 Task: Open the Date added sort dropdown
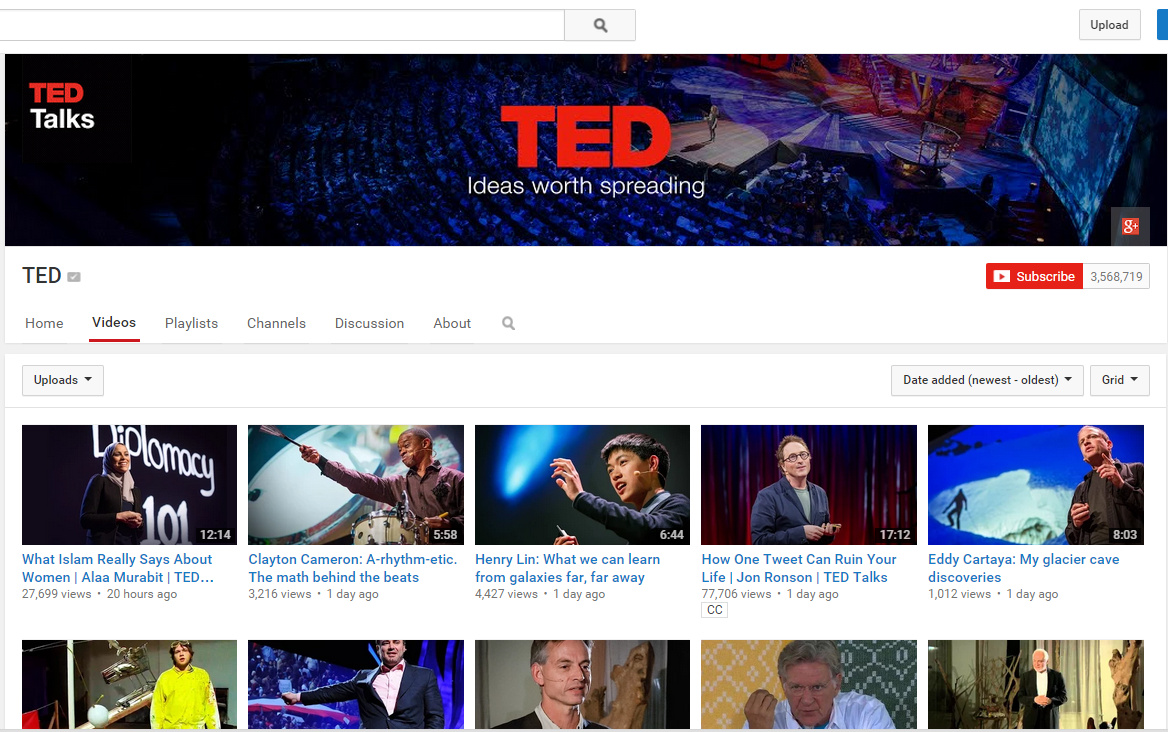(x=987, y=380)
